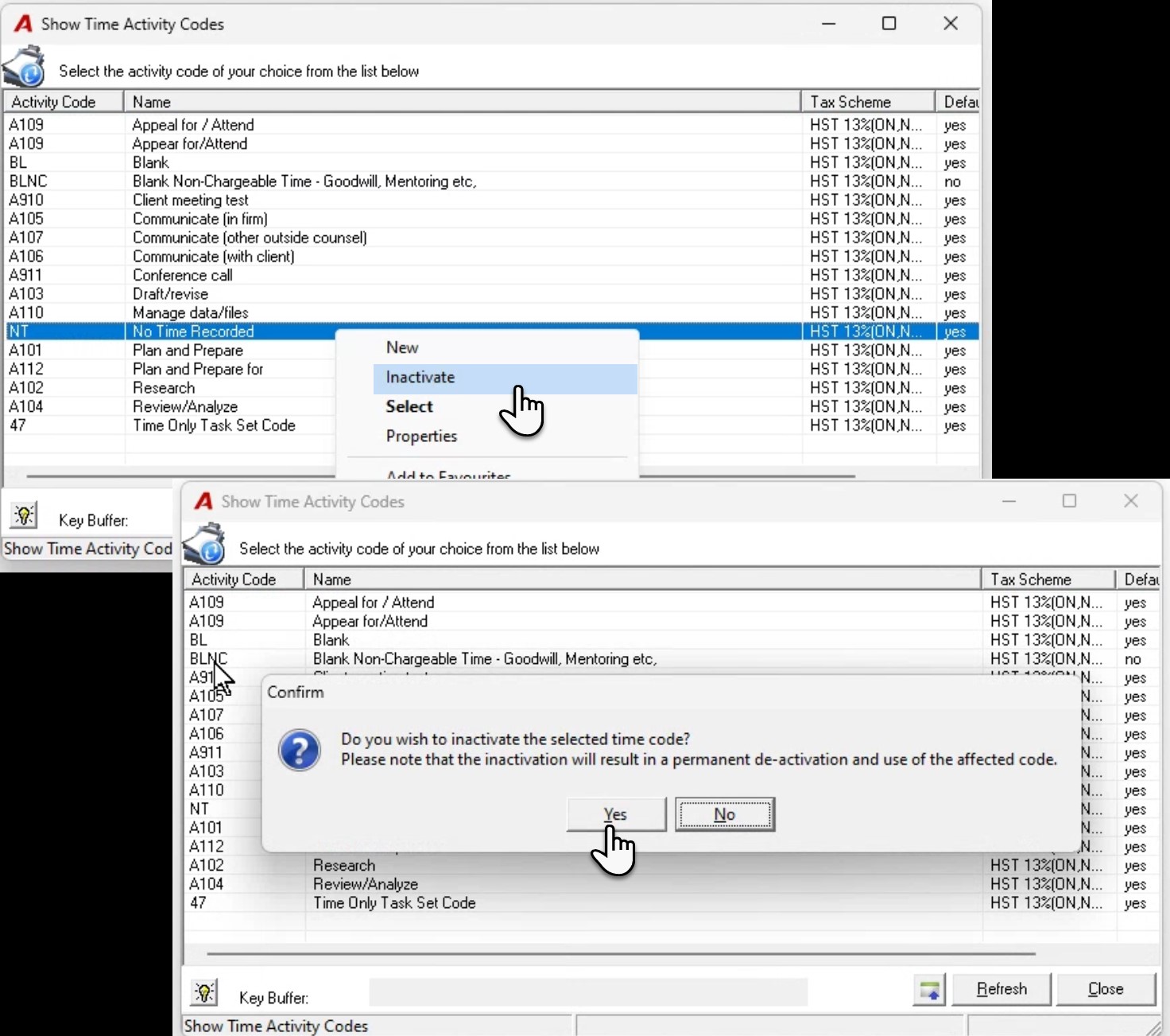The height and width of the screenshot is (1036, 1170).
Task: Sort by Tax Scheme in lower window
Action: (1048, 580)
